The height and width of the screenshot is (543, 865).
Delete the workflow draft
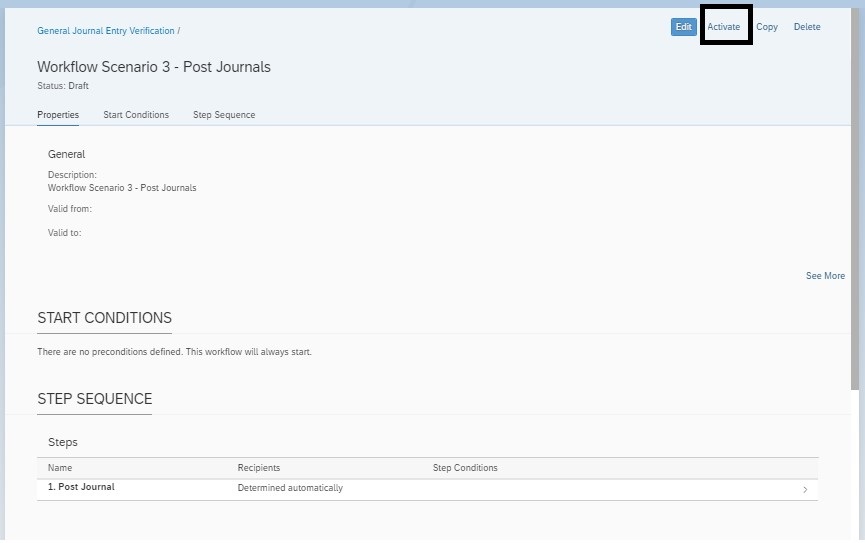[807, 26]
